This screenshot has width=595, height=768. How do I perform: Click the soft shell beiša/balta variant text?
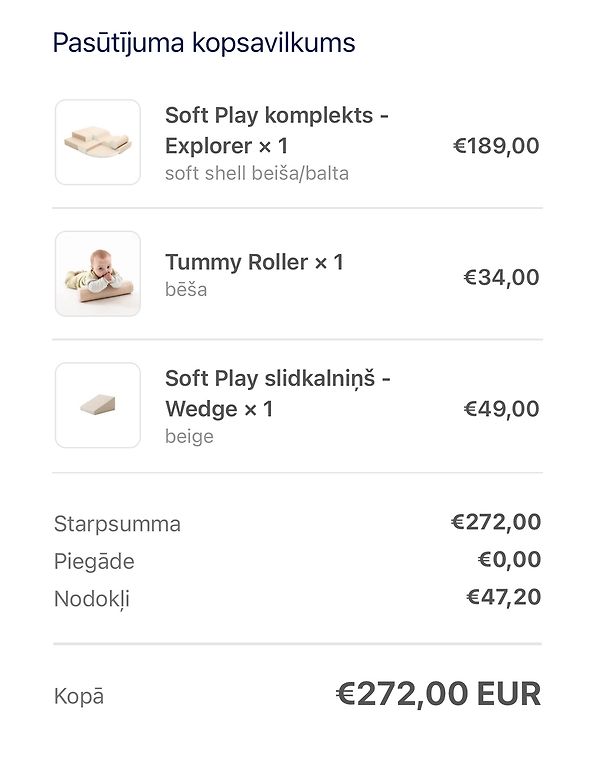257,173
